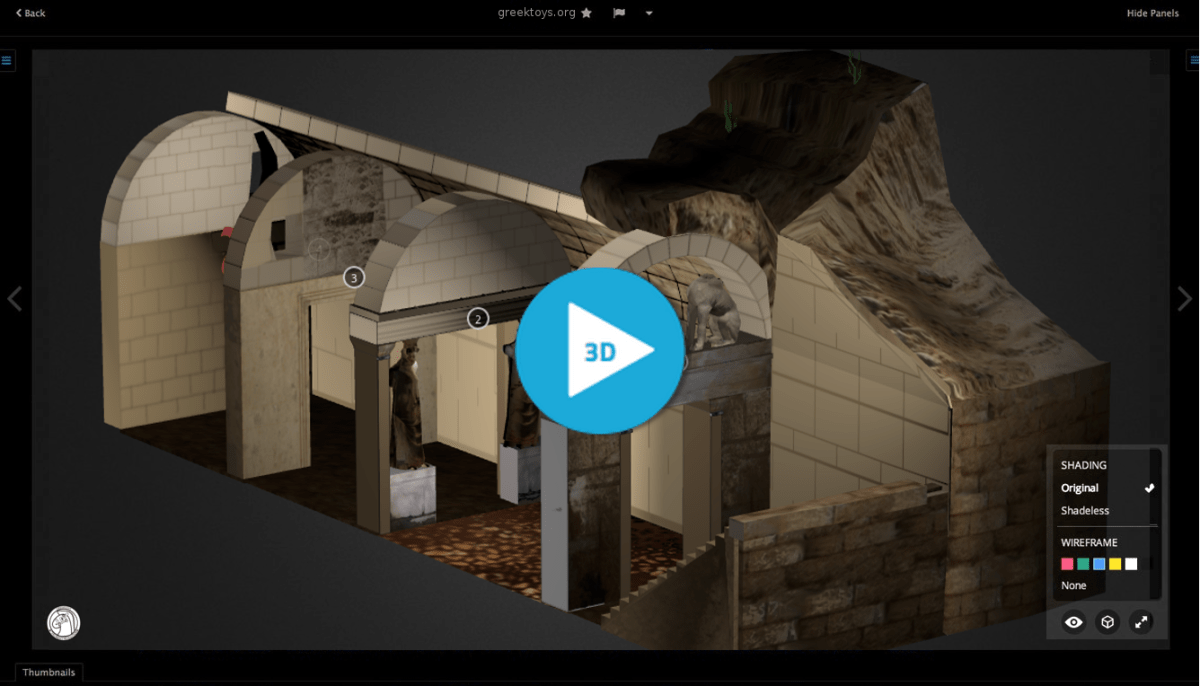Pick the pink wireframe color swatch
Viewport: 1200px width, 686px height.
1067,564
